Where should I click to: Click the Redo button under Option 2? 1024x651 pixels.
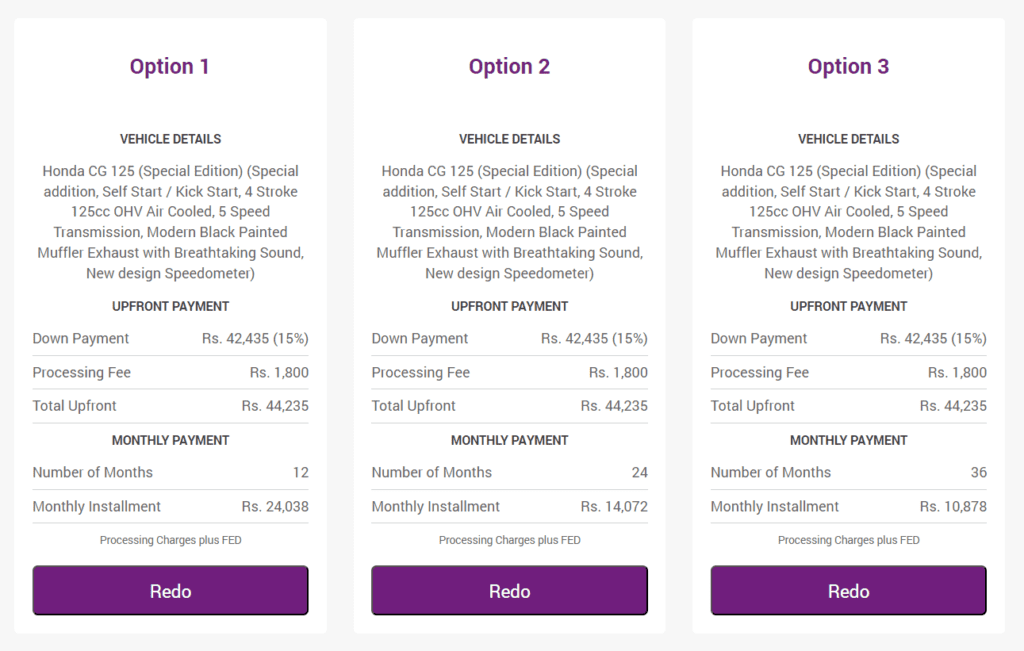(509, 590)
